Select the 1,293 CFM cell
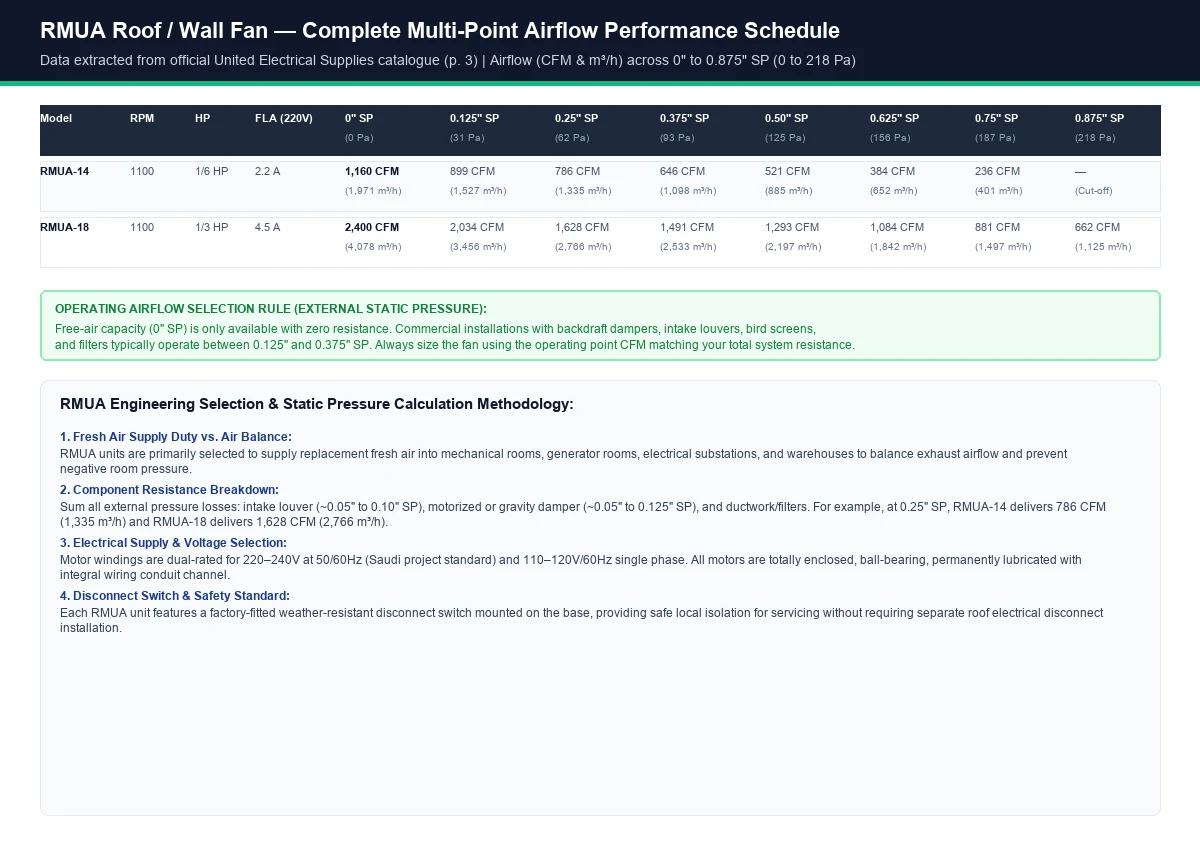This screenshot has height=850, width=1200. click(792, 227)
